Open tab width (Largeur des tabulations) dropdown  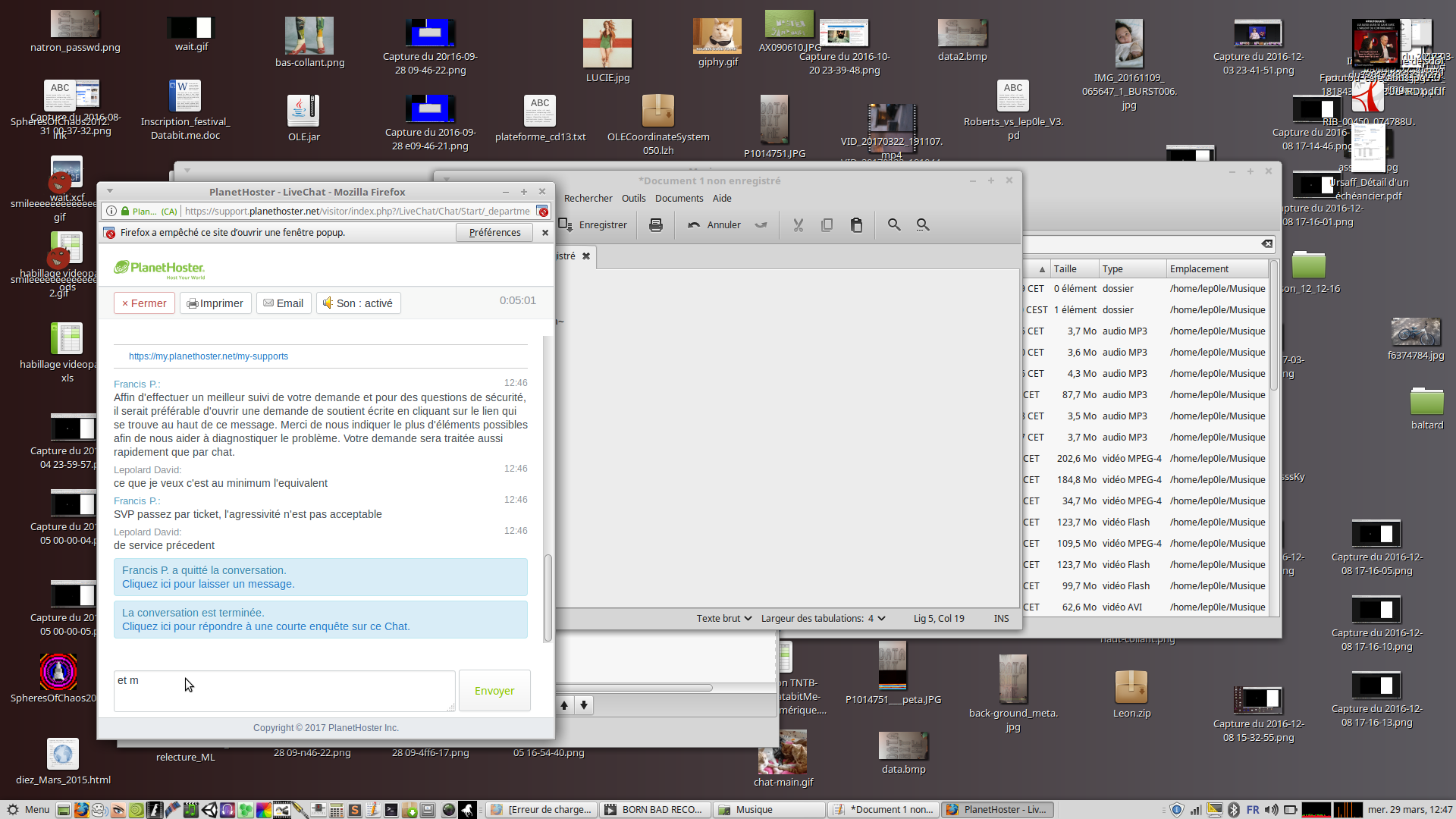(x=823, y=619)
